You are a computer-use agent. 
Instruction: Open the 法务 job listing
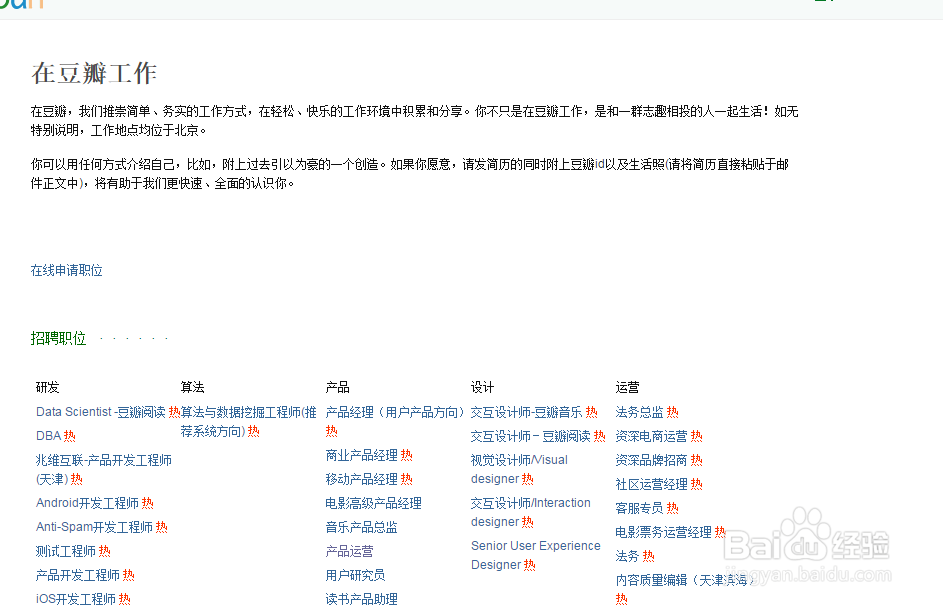pyautogui.click(x=627, y=556)
